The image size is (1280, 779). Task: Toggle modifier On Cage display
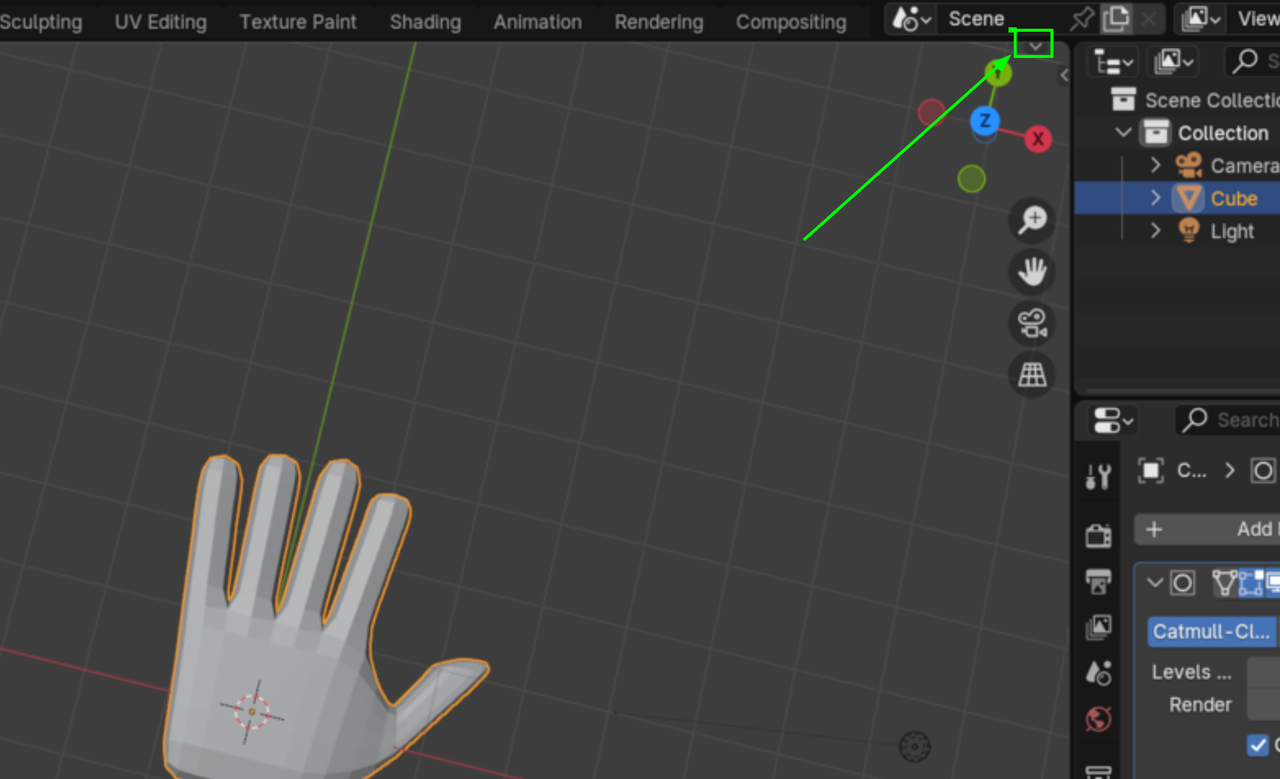(1225, 582)
